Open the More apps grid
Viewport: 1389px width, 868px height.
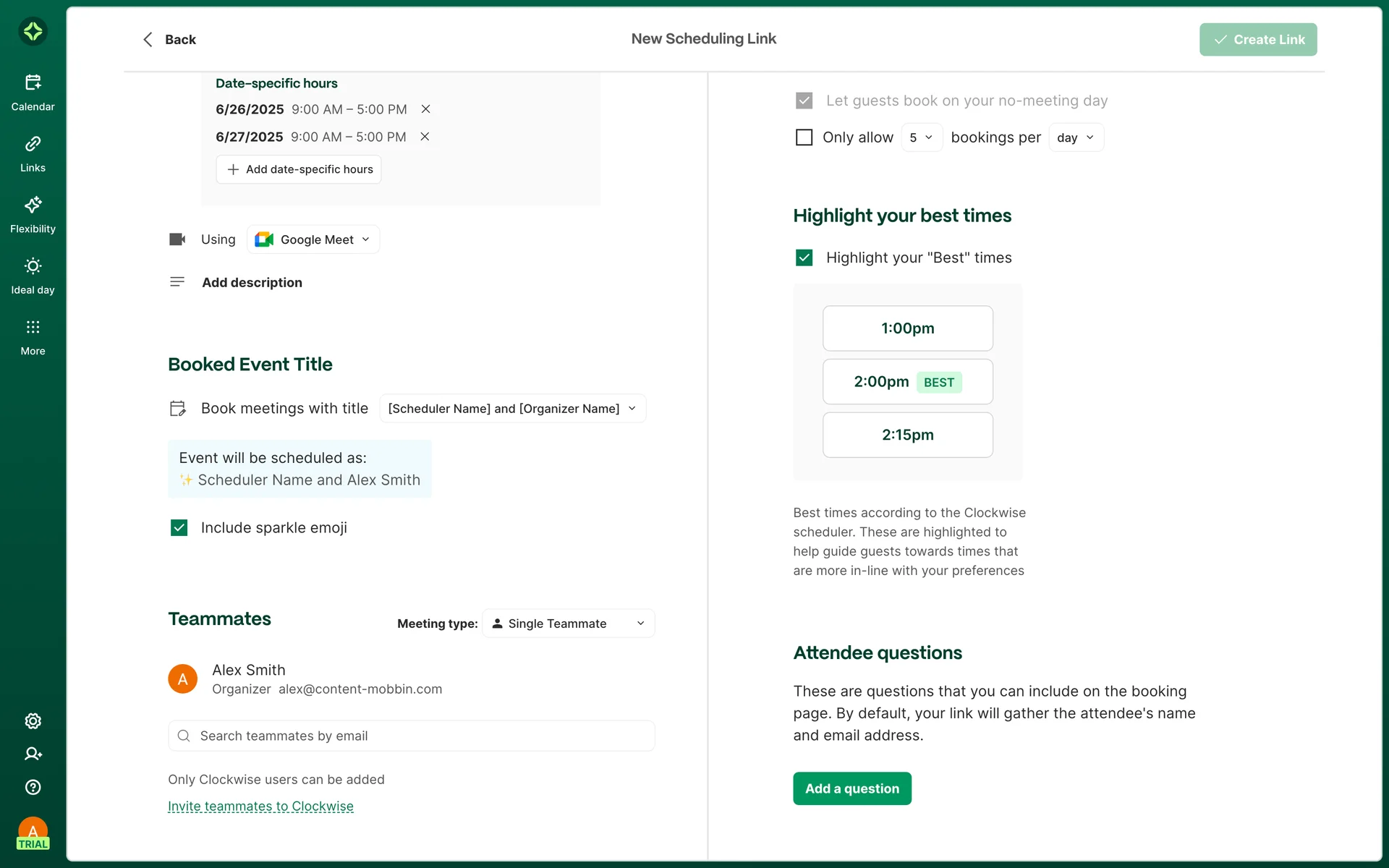point(33,337)
